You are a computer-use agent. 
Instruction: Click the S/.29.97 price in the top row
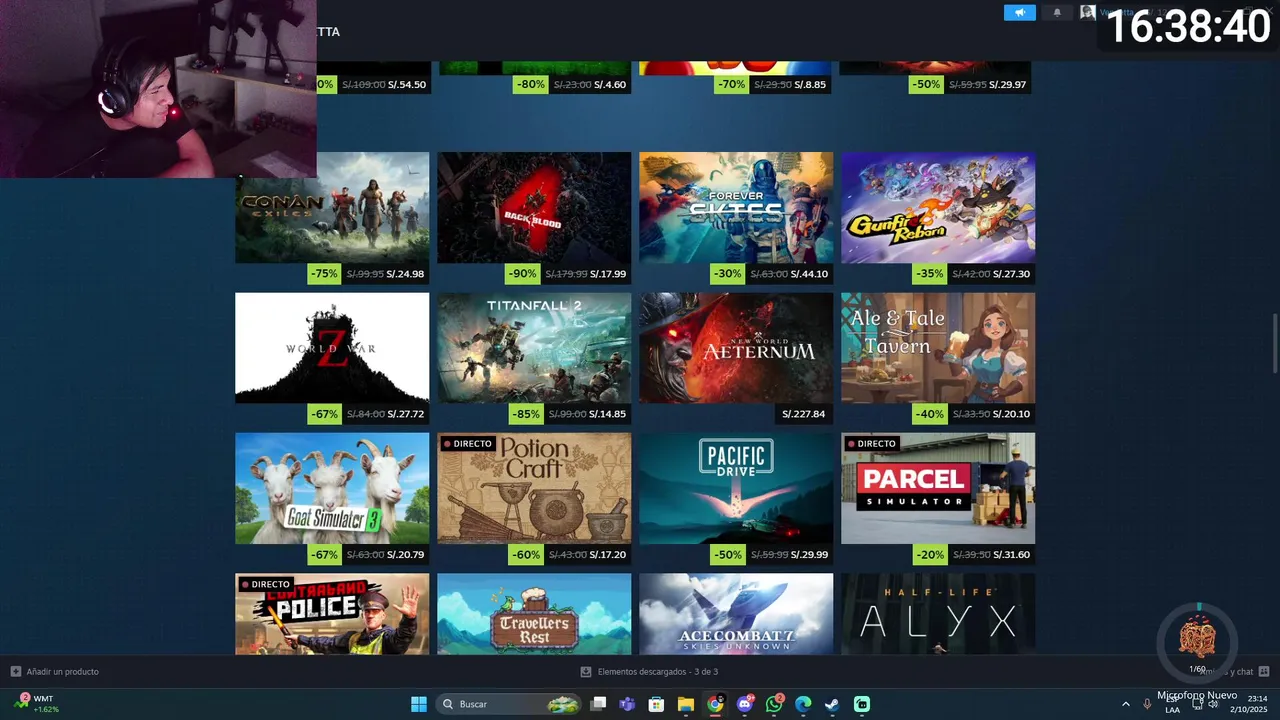(x=1008, y=85)
